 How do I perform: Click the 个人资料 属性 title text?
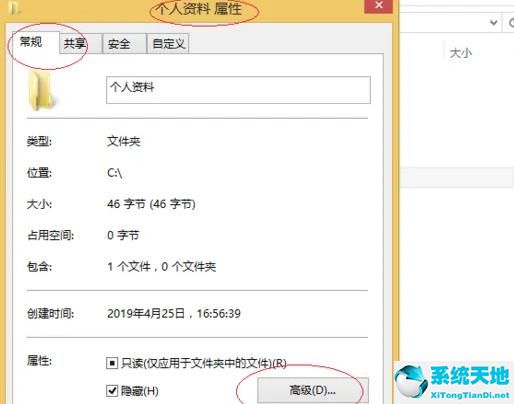tap(200, 9)
